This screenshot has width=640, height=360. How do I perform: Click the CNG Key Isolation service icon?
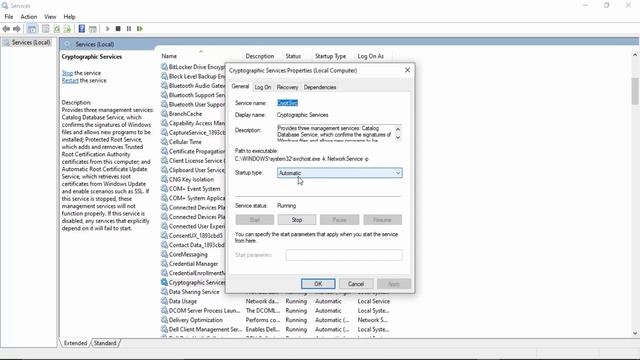(164, 179)
